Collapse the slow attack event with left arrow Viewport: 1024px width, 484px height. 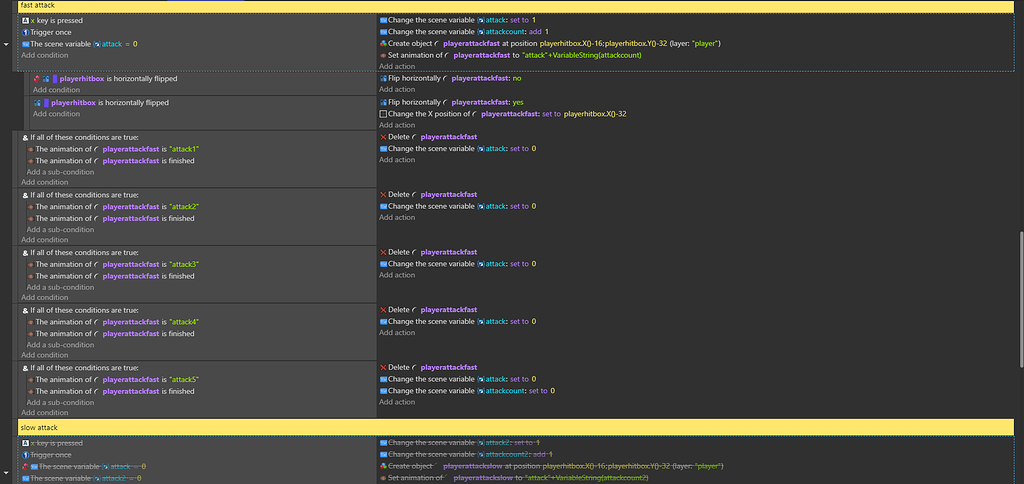[6, 472]
